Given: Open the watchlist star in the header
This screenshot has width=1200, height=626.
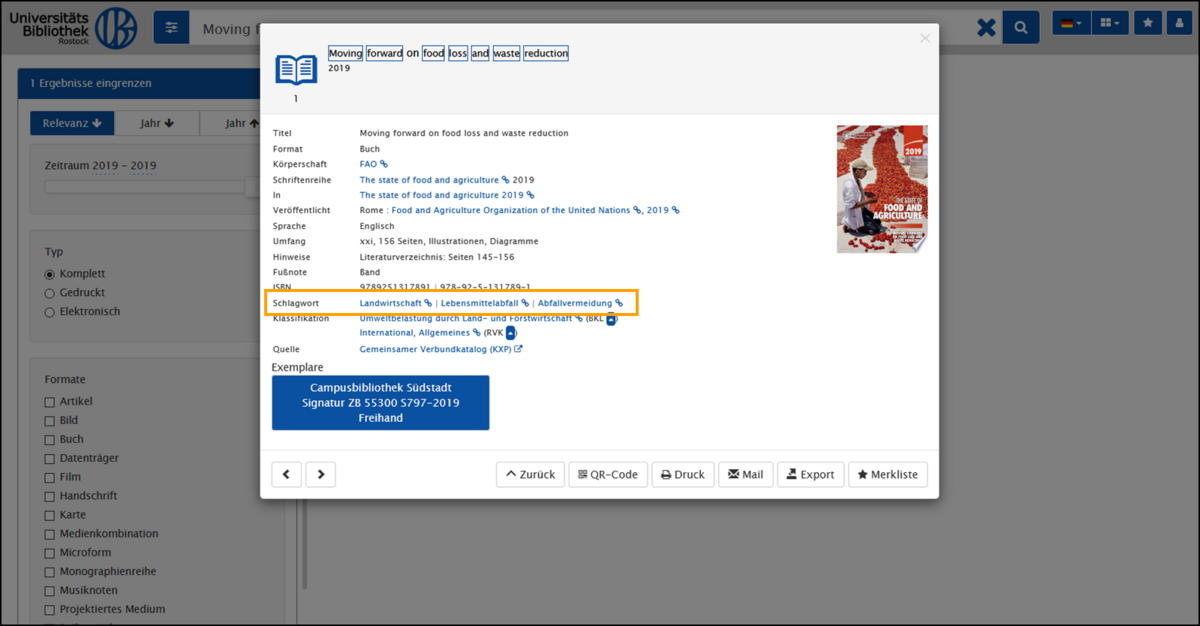Looking at the screenshot, I should (x=1149, y=22).
